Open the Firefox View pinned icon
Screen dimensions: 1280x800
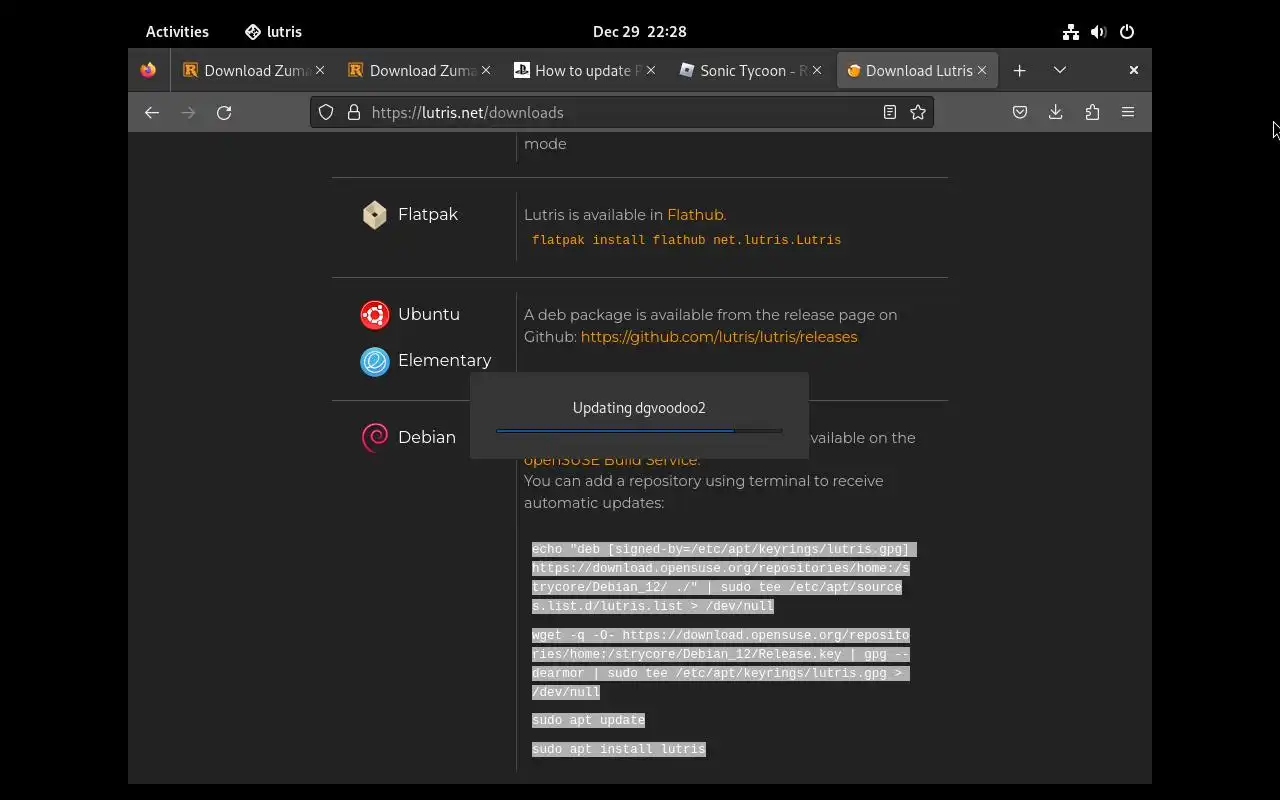(148, 70)
